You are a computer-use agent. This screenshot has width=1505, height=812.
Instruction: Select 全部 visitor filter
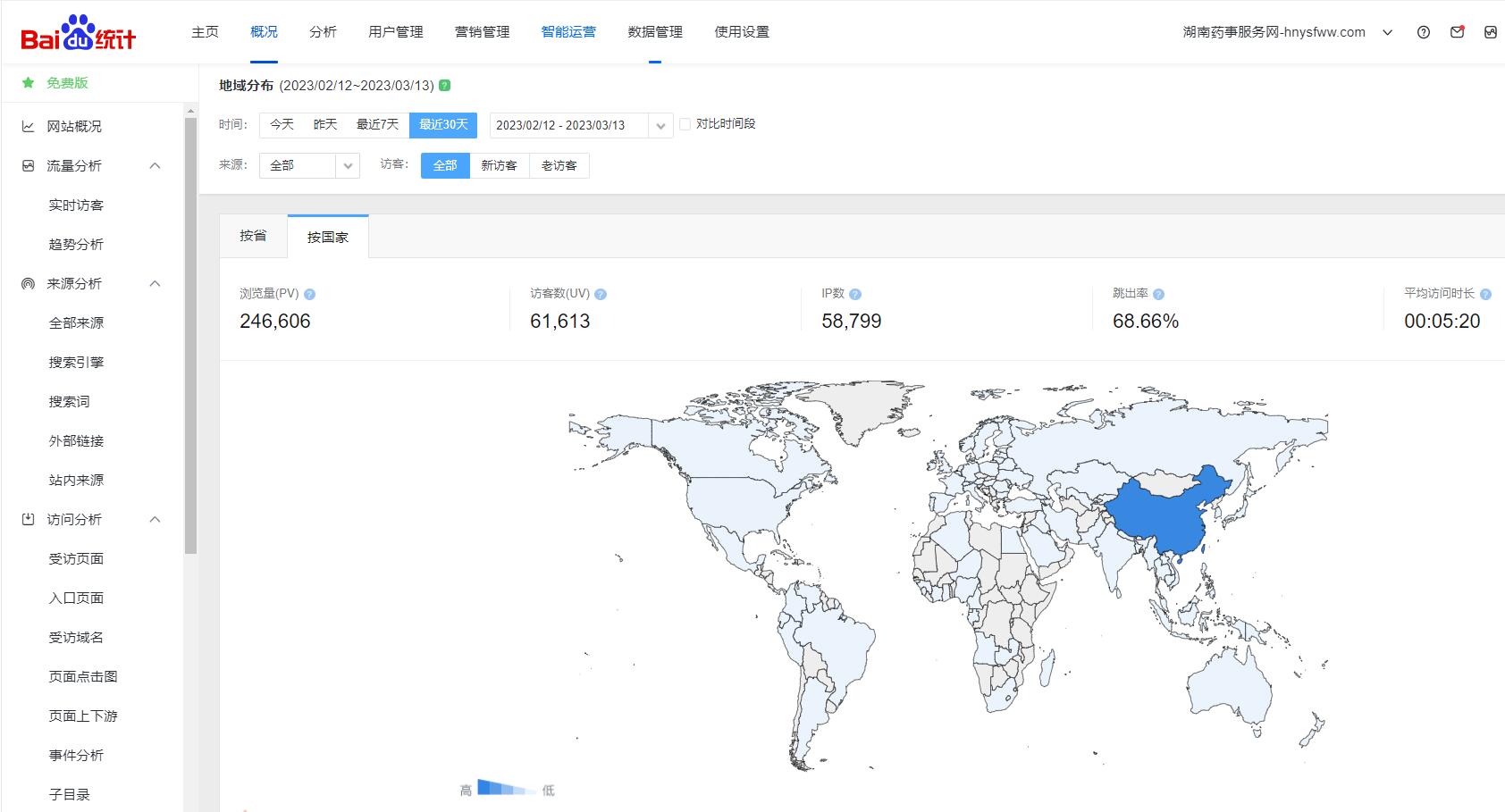pyautogui.click(x=445, y=166)
